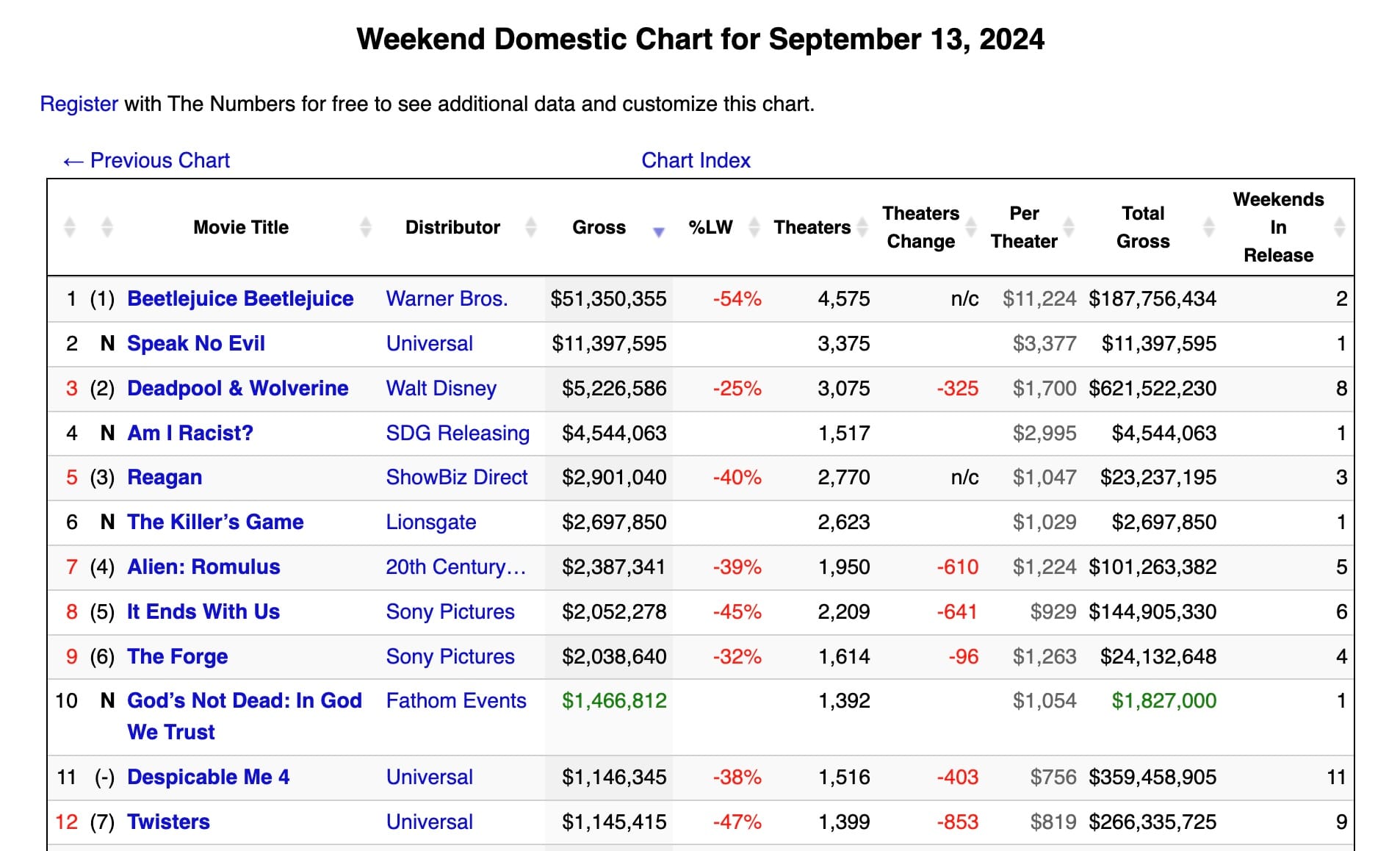Open the Am I Racist? movie link
Screen dimensions: 1400x851
[x=190, y=433]
